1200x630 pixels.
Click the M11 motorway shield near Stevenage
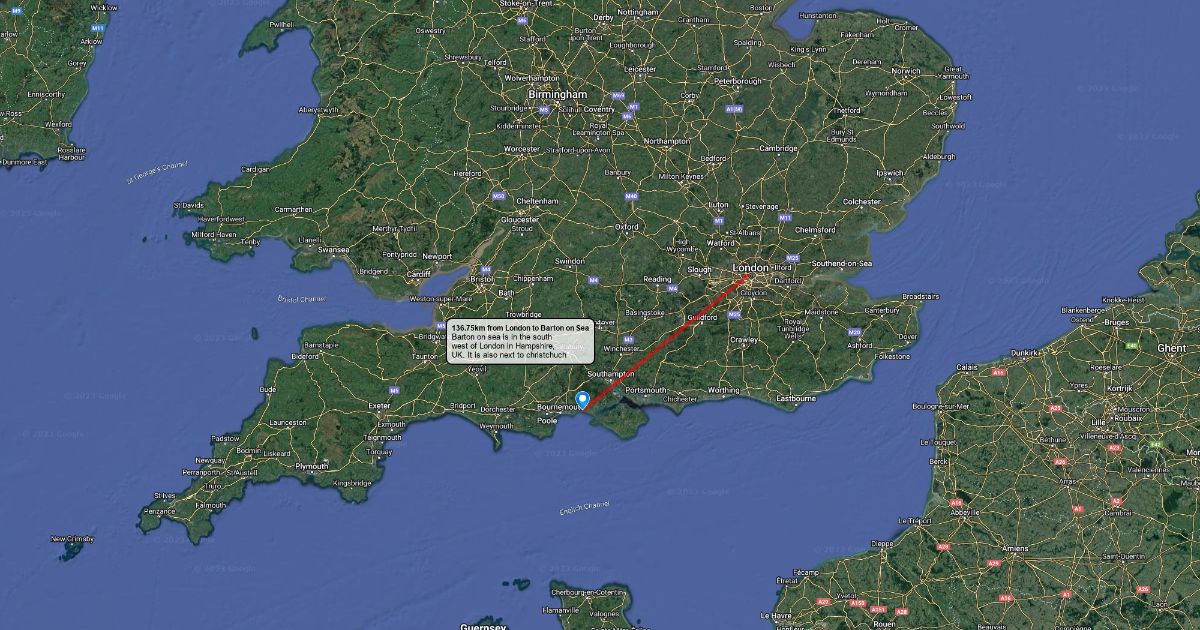pos(785,217)
